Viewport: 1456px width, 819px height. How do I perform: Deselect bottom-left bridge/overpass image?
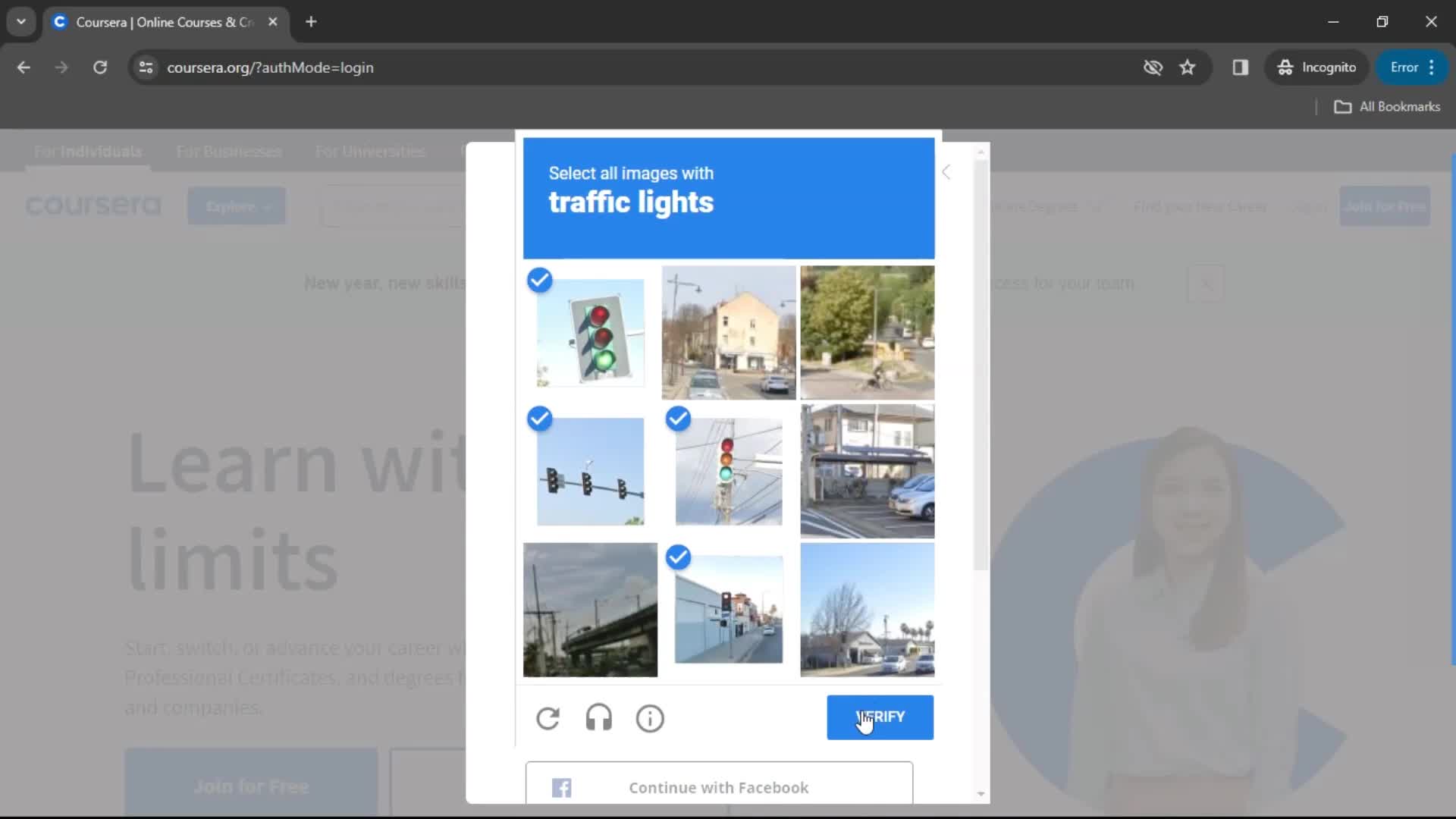coord(591,609)
